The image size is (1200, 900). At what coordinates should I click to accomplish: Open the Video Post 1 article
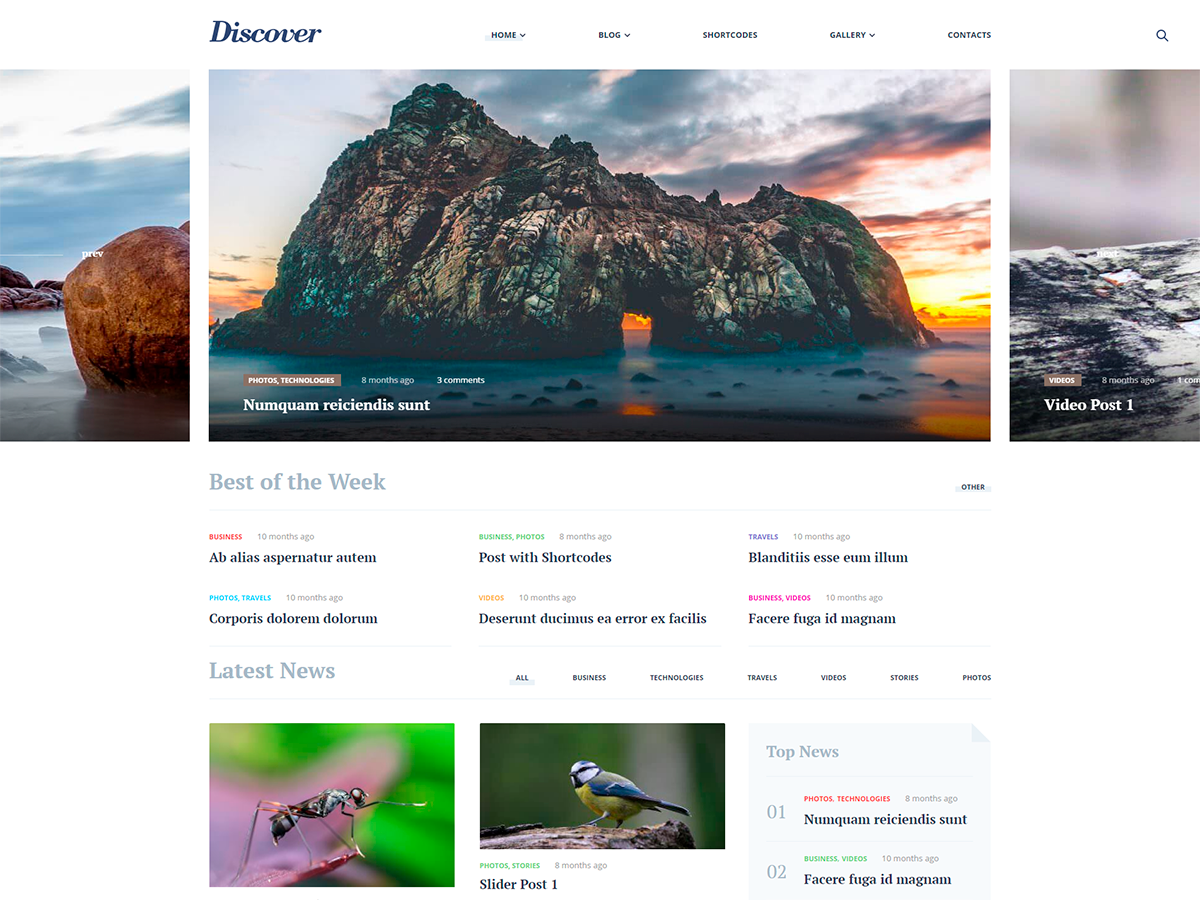click(1089, 405)
